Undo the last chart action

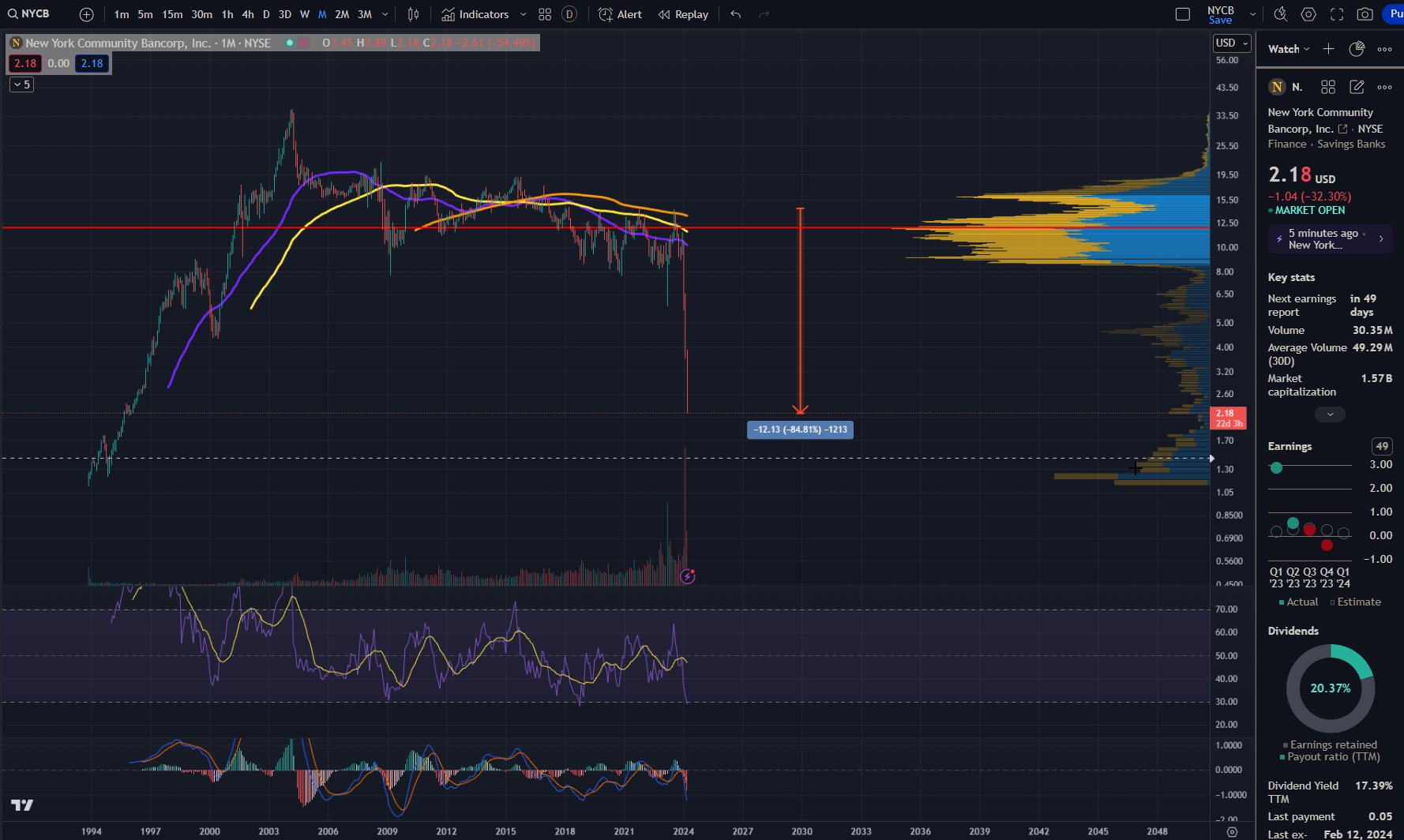[736, 14]
